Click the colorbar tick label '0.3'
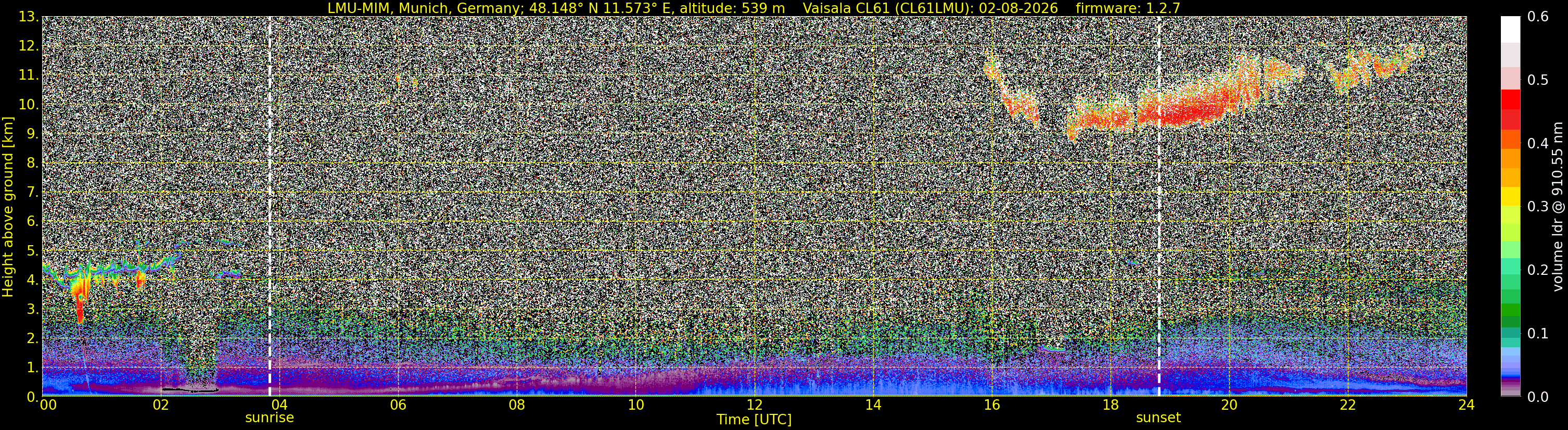The image size is (1568, 430). pos(1538,207)
